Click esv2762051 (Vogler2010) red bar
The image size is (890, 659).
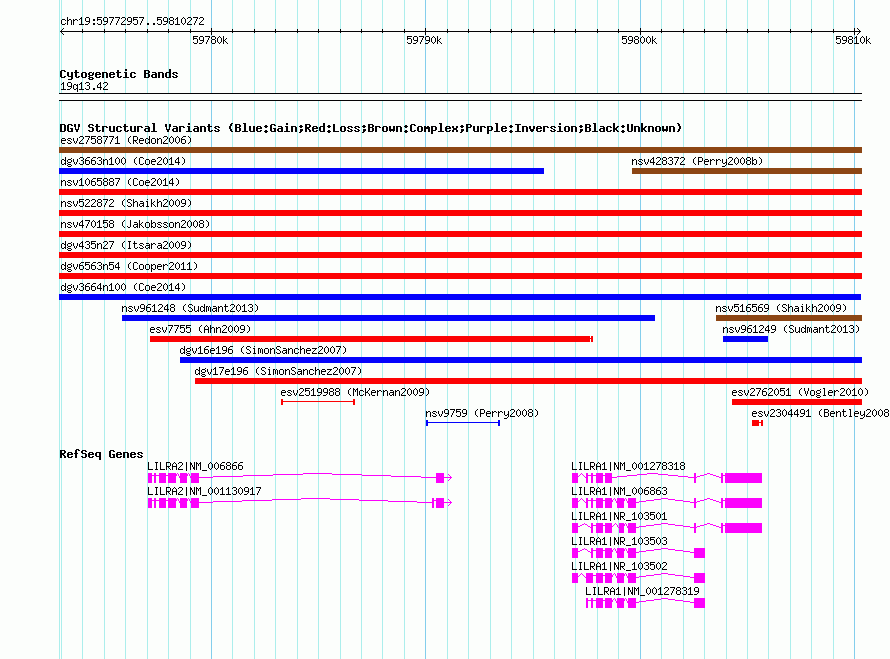coord(797,402)
